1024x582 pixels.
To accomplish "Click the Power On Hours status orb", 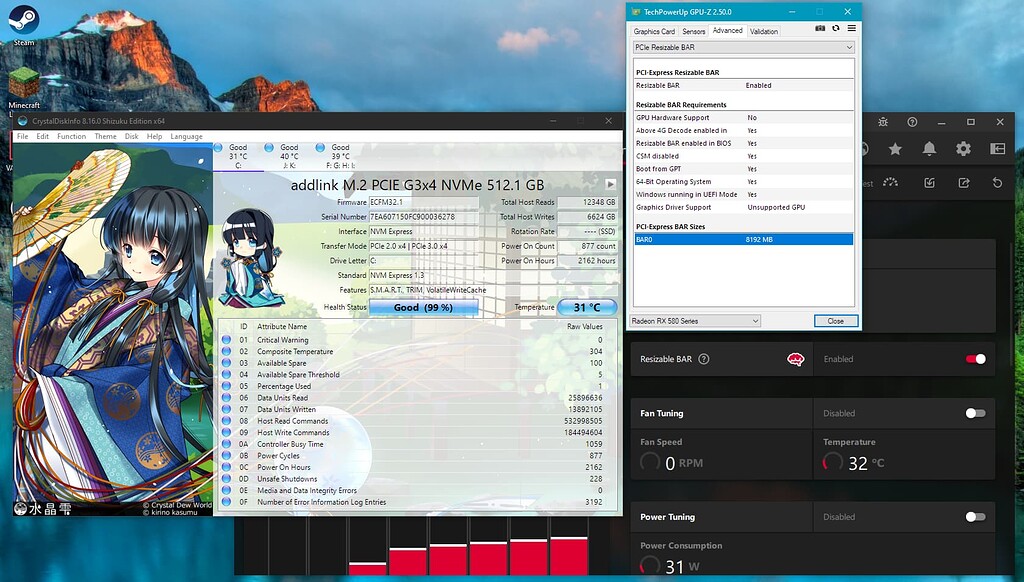I will tap(226, 467).
